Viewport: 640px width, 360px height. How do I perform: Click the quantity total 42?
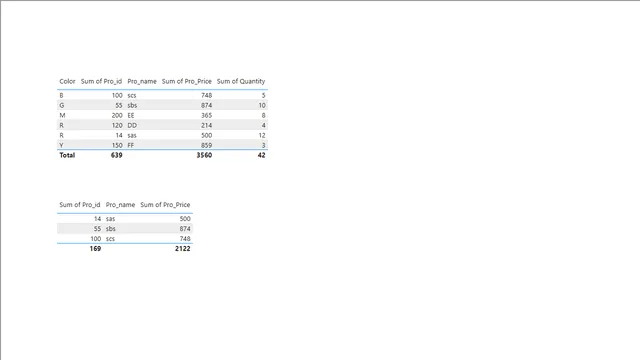point(261,155)
